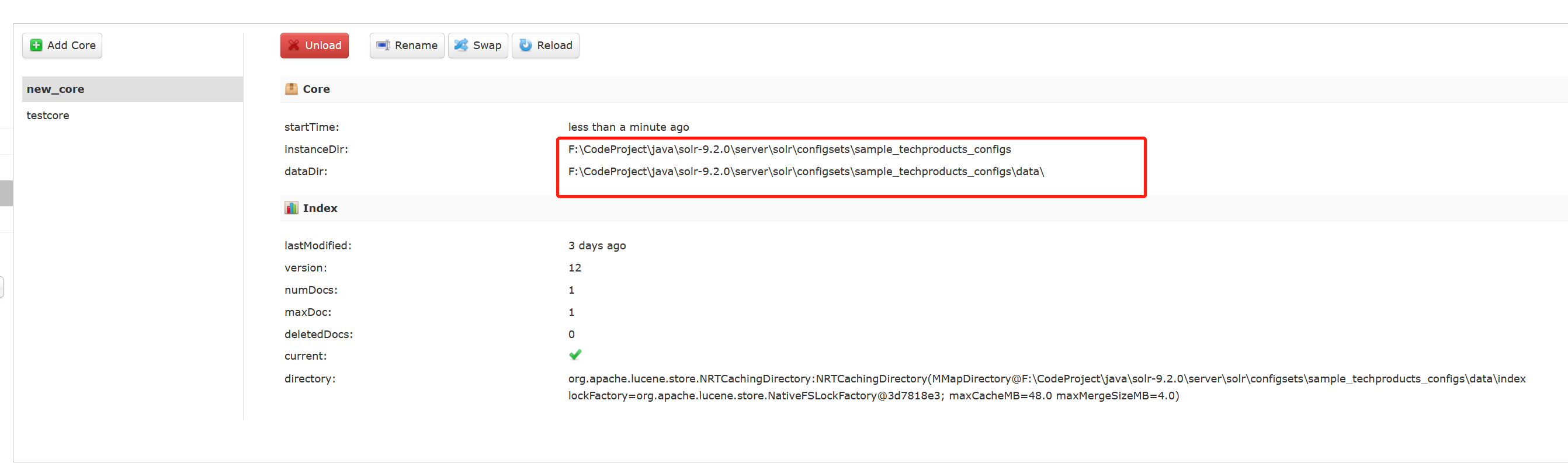Click the version value 12
The height and width of the screenshot is (463, 1568).
point(575,268)
